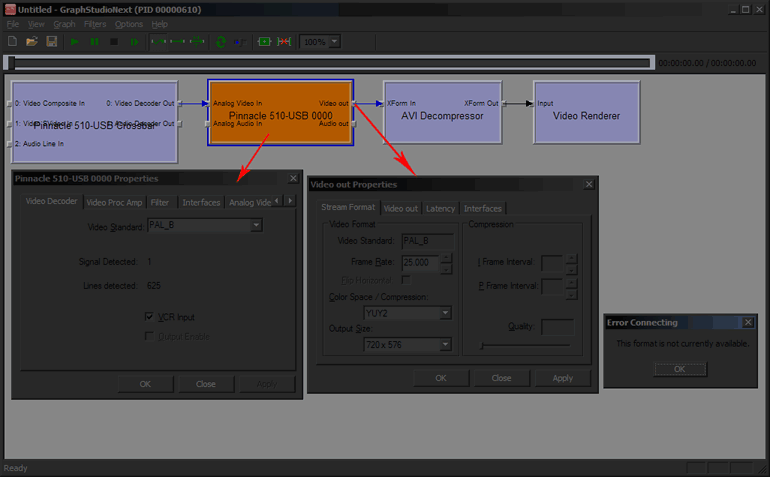Step one frame with the frame-step icon
Screen dimensions: 770x477
click(134, 42)
